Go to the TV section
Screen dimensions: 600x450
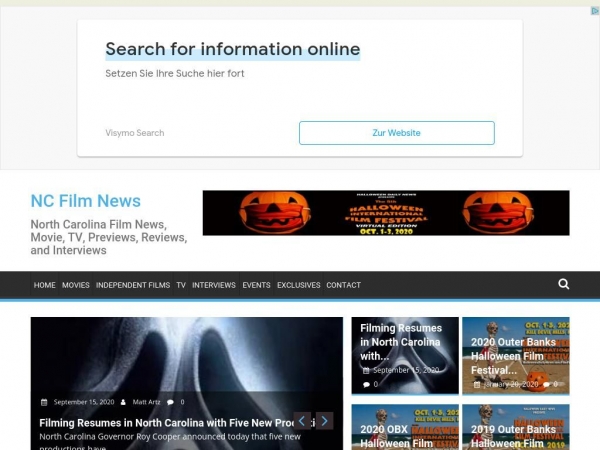(181, 285)
